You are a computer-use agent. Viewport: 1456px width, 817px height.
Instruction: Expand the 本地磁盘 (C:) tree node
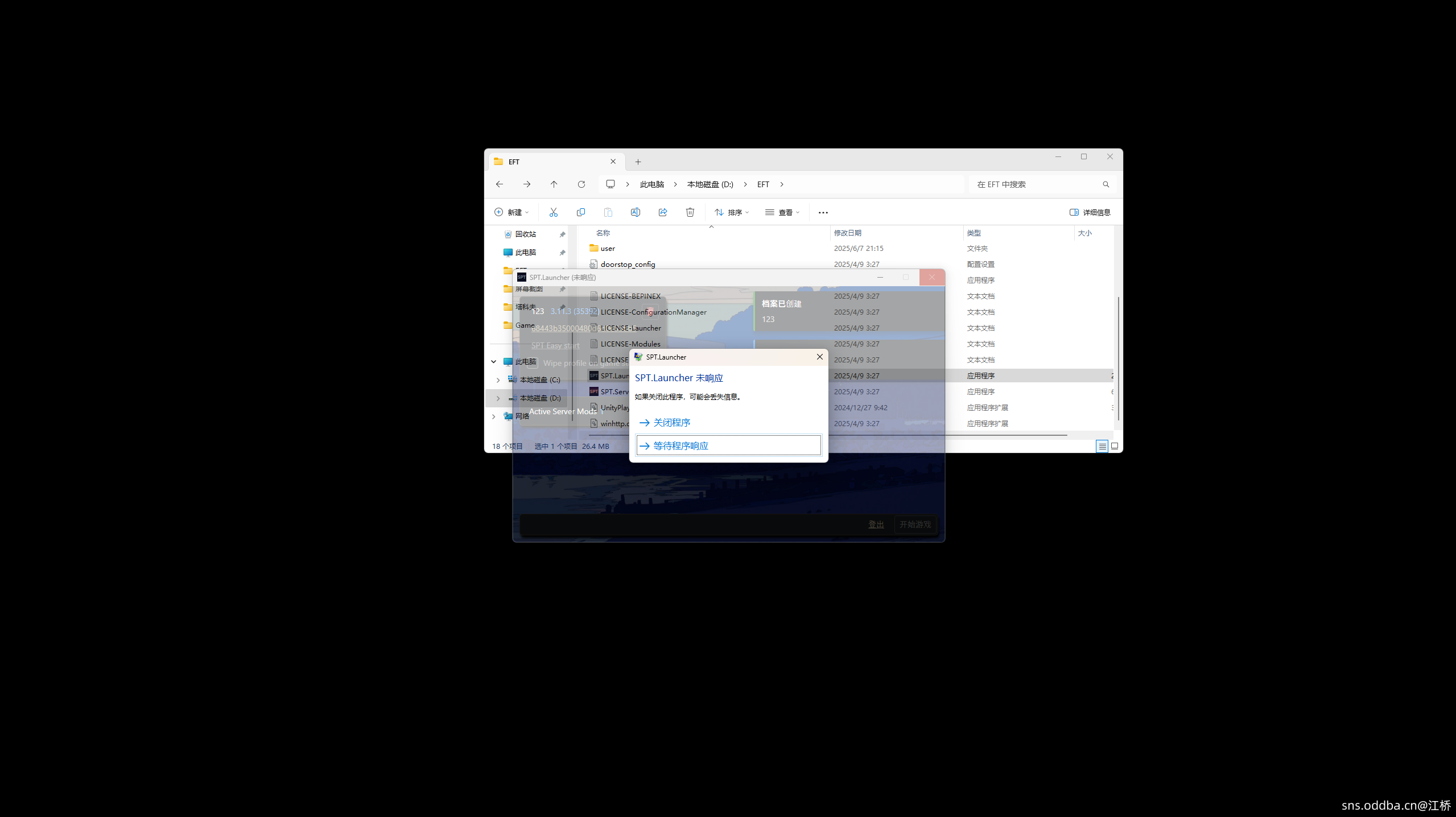498,380
